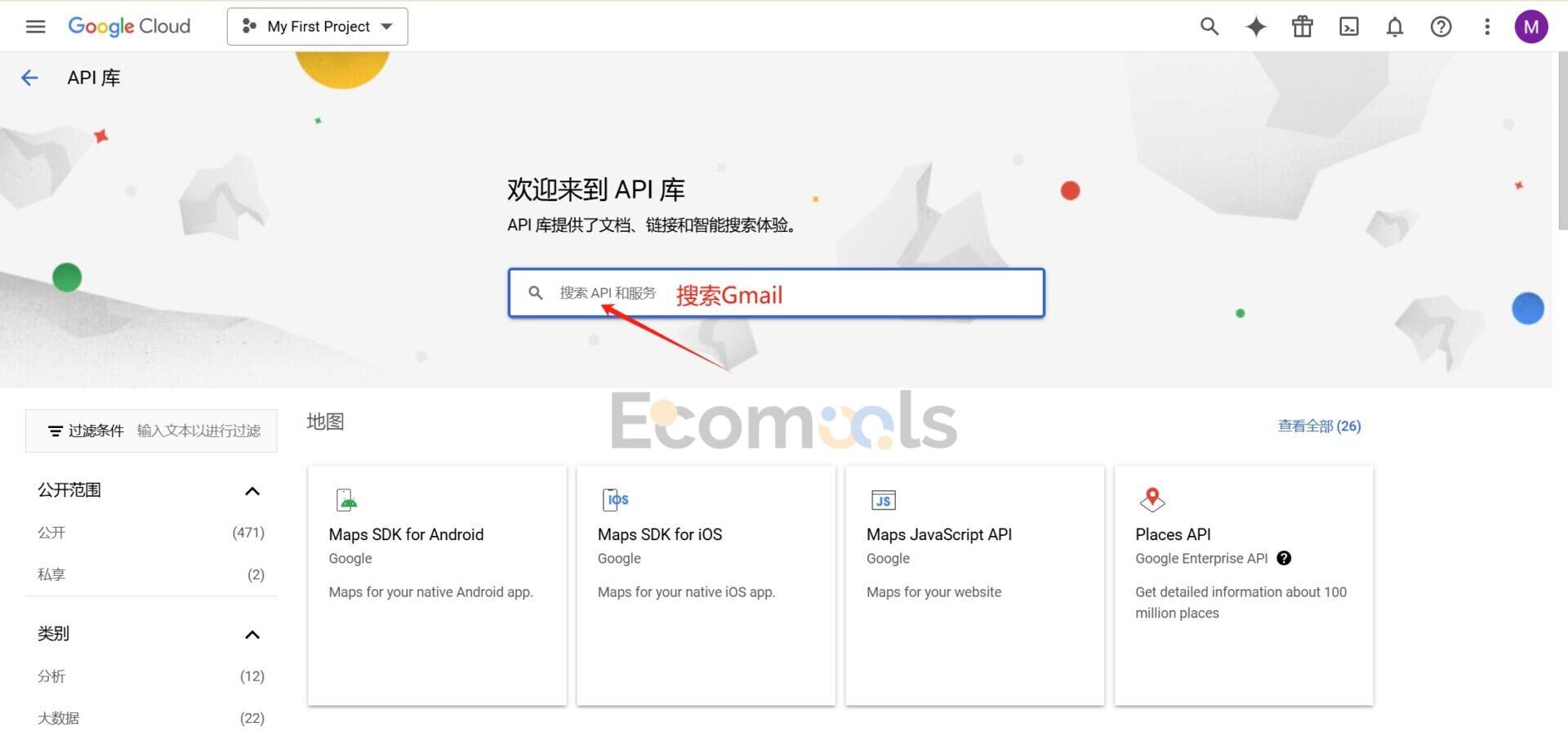Click the API 库 page title
The width and height of the screenshot is (1568, 732).
[94, 78]
